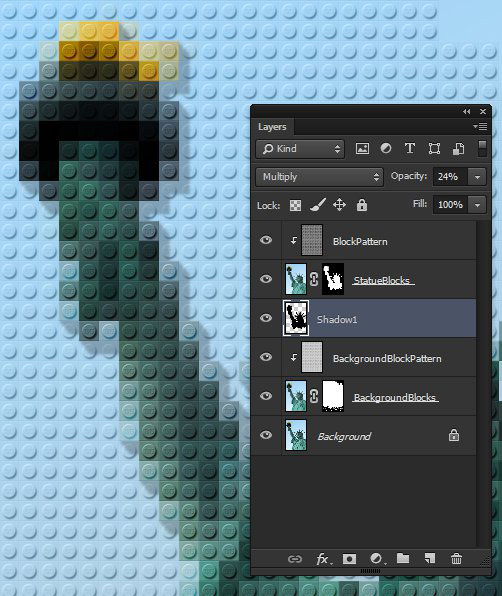502x596 pixels.
Task: Open the fx layer style menu
Action: tap(323, 559)
